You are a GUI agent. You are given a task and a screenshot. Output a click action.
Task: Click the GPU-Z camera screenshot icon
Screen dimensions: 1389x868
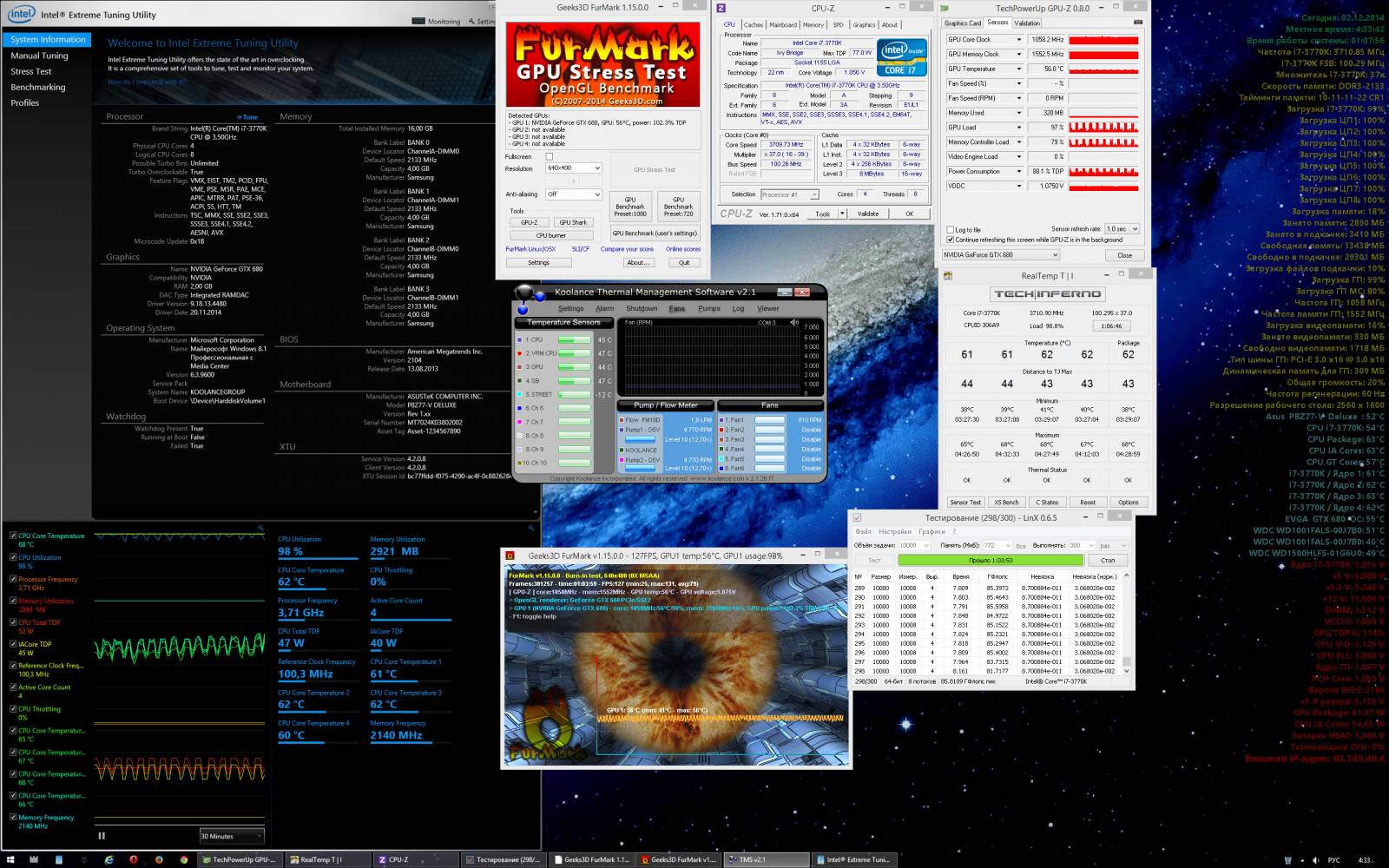pos(1139,23)
